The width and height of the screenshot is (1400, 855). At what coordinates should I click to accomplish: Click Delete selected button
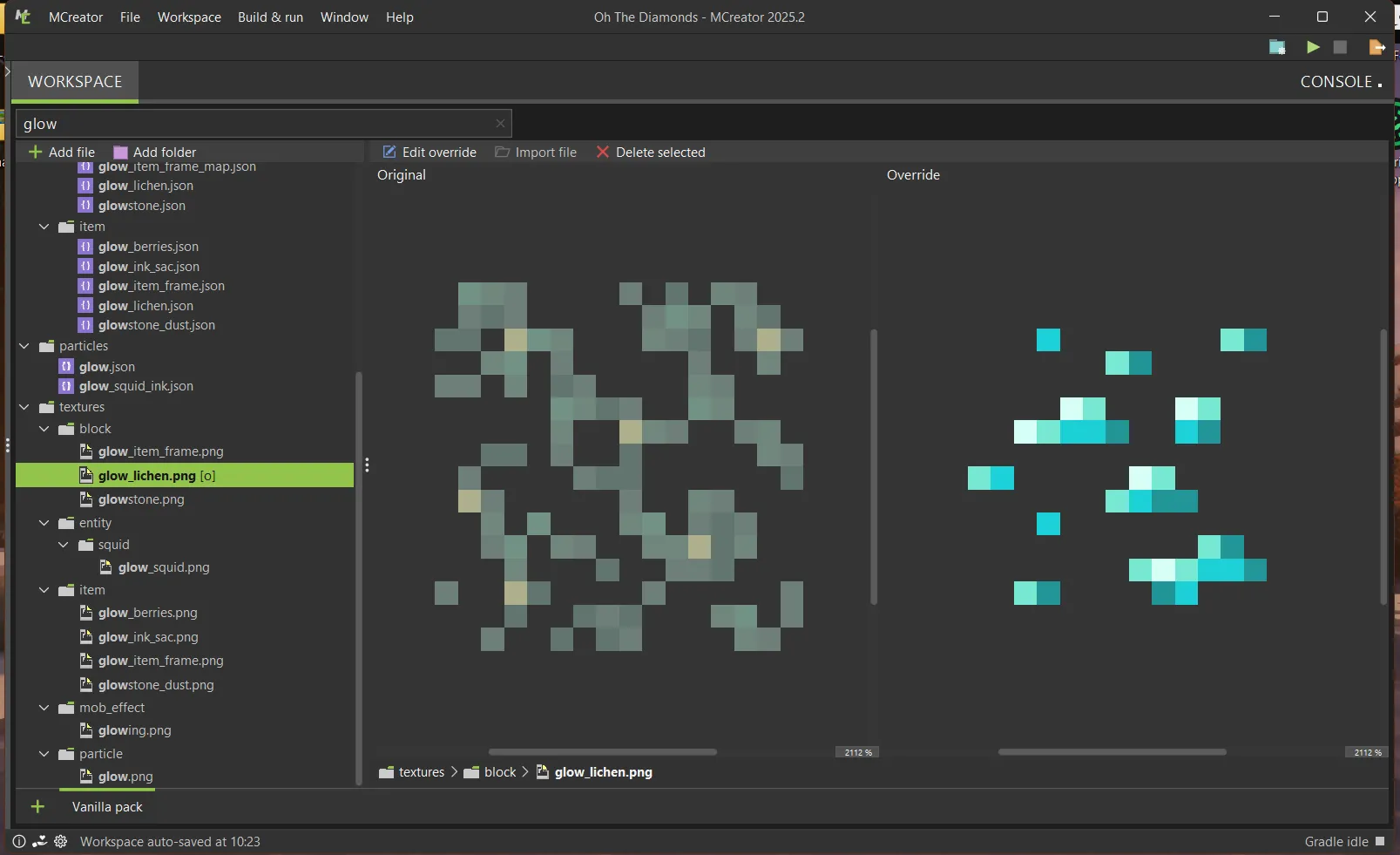point(650,152)
